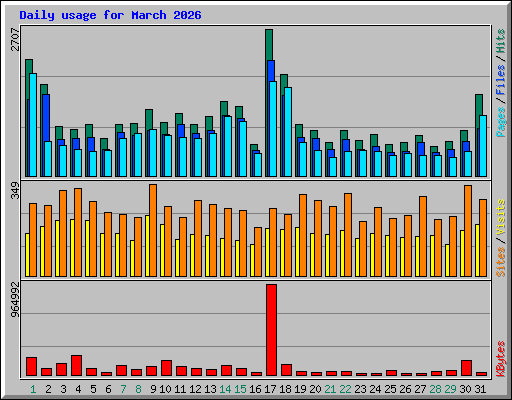The width and height of the screenshot is (512, 400).
Task: Click the Pages legend label
Action: [501, 122]
